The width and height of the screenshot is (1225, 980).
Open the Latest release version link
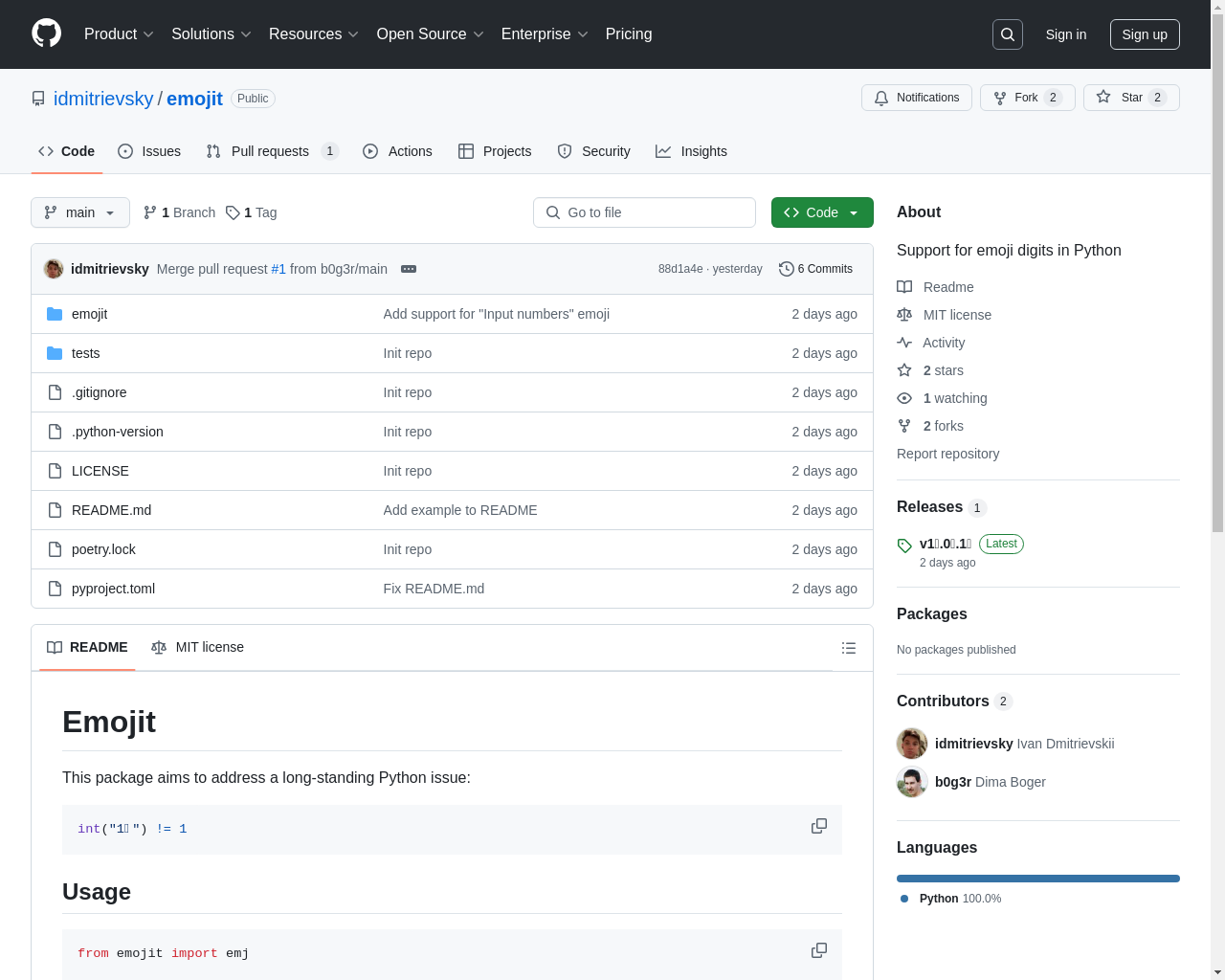(x=946, y=544)
